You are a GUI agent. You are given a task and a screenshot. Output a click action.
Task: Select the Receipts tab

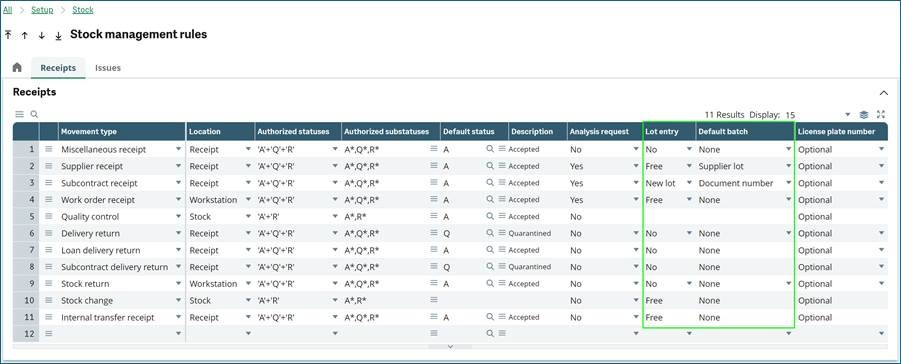coord(58,67)
